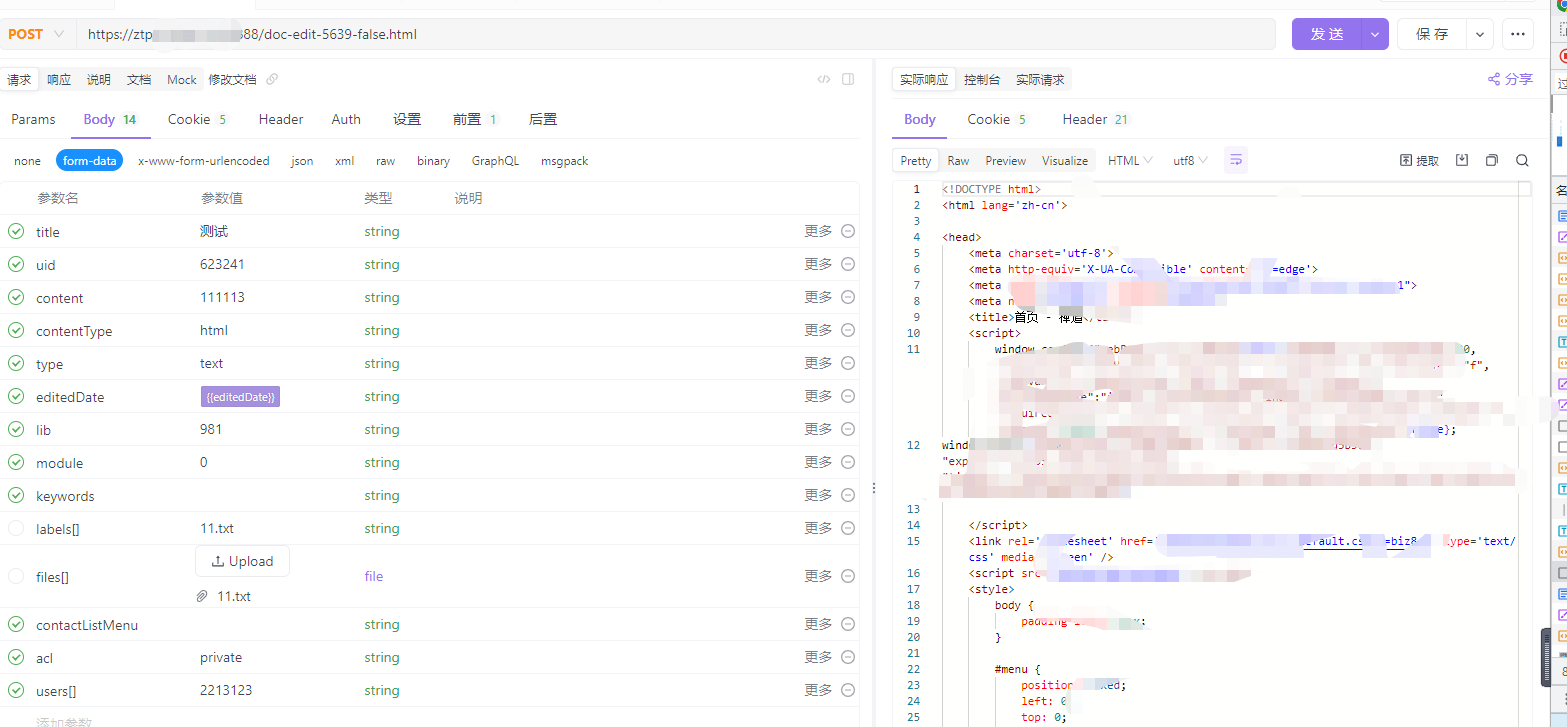Click the link icon beside 修改文档
The image size is (1567, 727).
pos(272,80)
